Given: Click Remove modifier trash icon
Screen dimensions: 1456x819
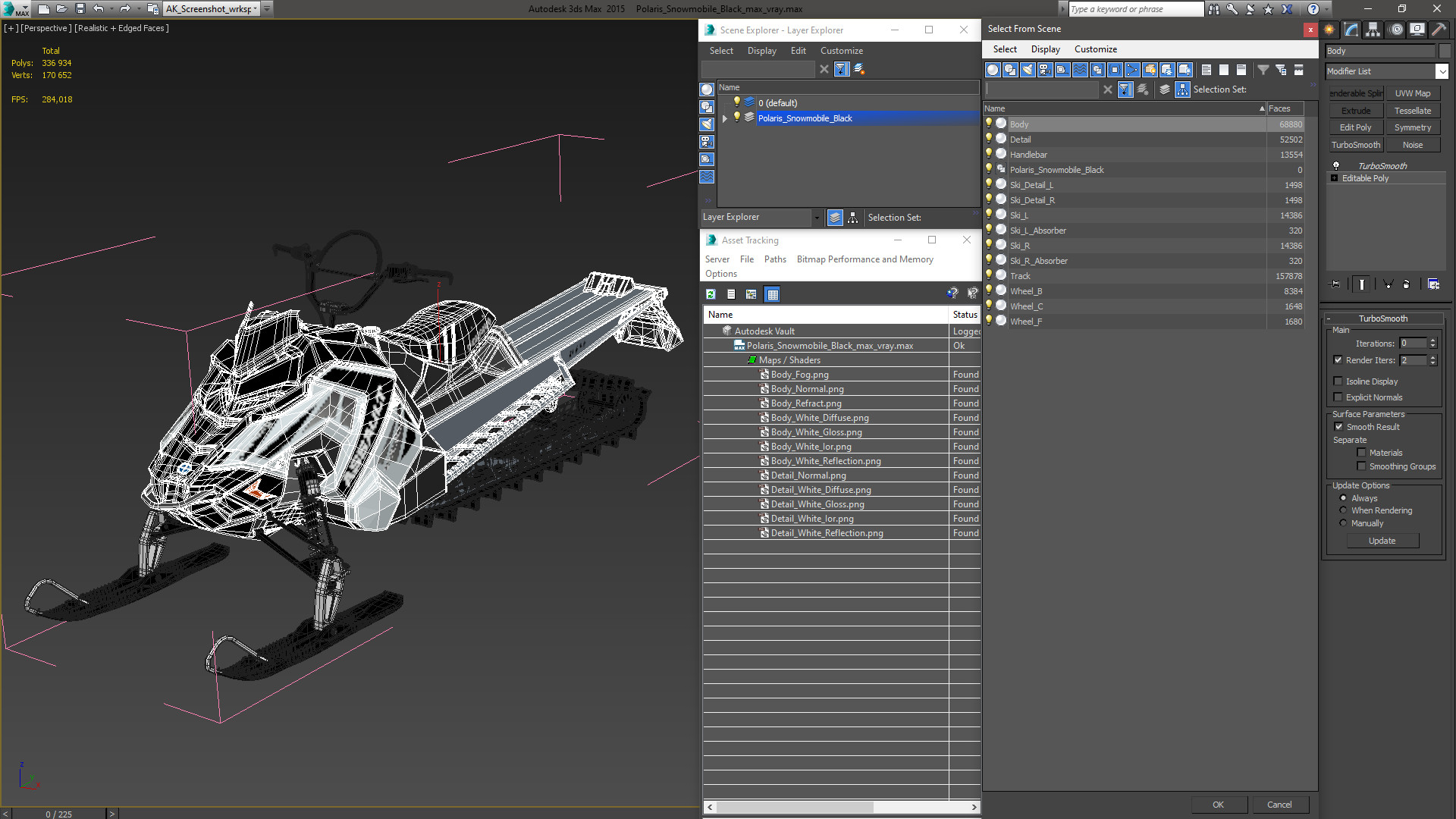Looking at the screenshot, I should tap(1406, 284).
